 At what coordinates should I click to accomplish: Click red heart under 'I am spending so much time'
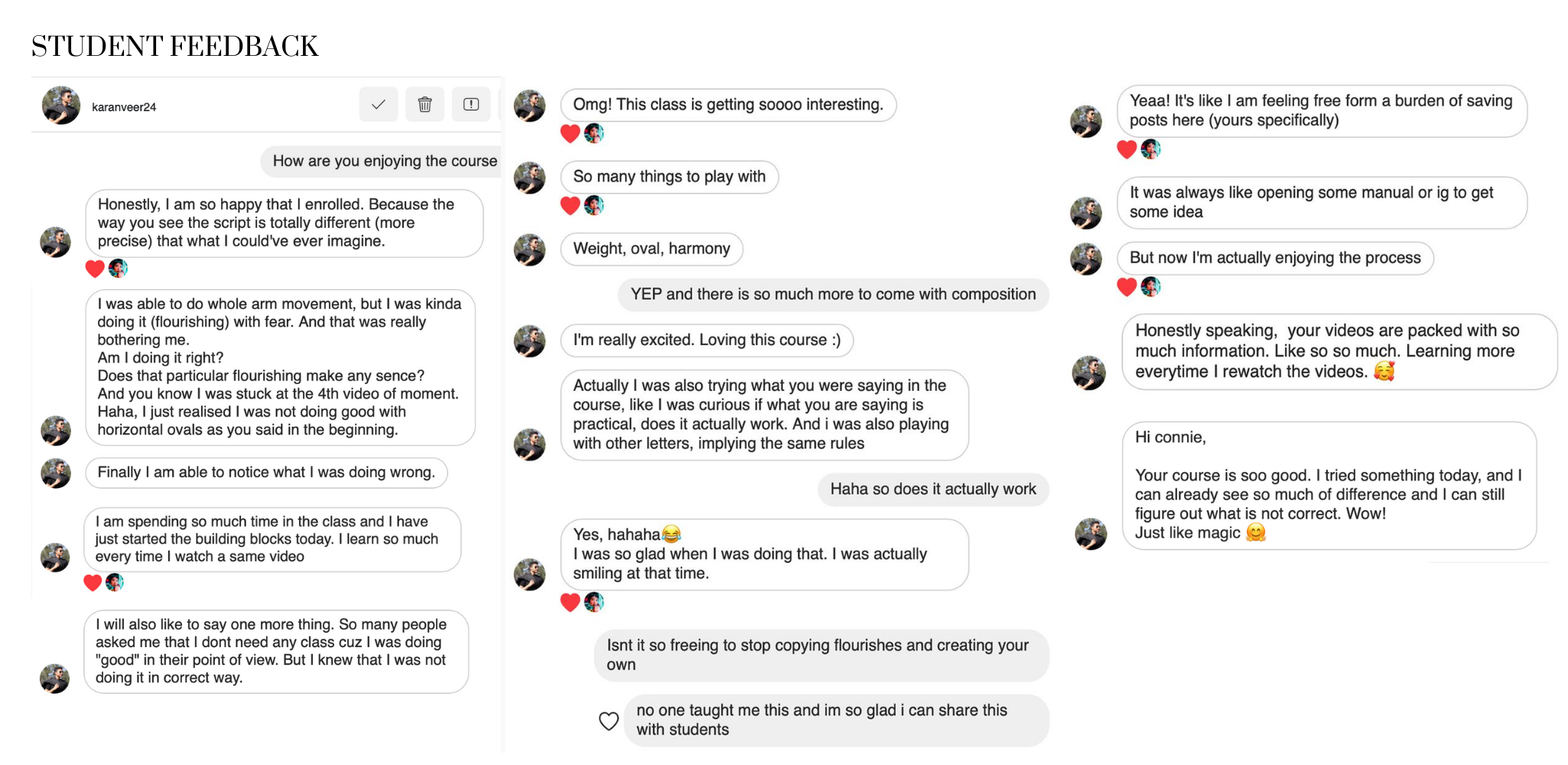tap(93, 582)
